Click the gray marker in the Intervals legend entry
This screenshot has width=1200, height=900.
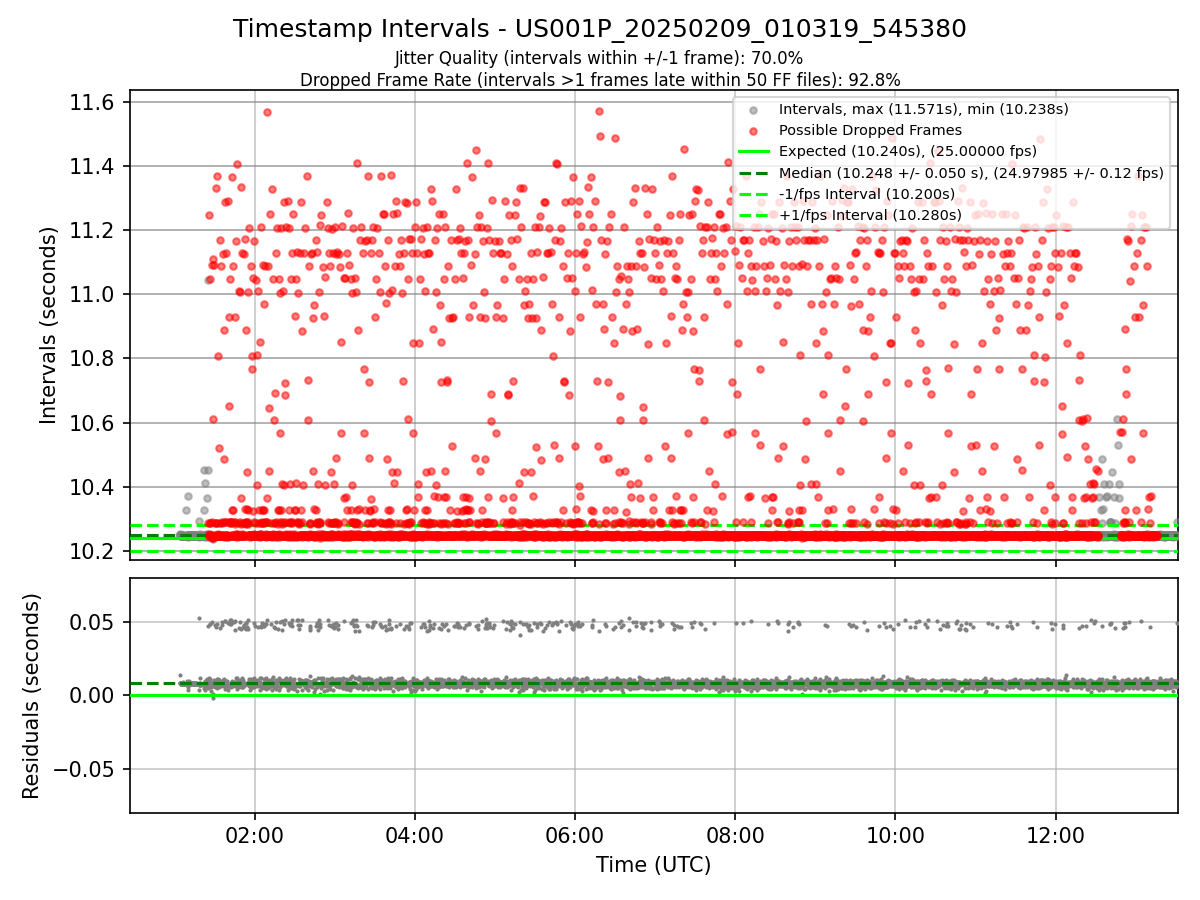(x=755, y=110)
